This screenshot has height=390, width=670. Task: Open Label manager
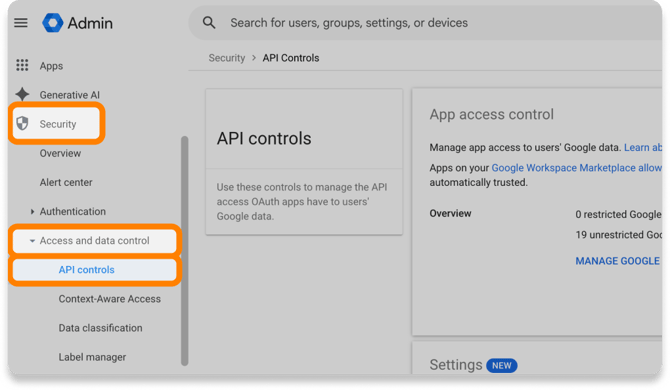click(92, 357)
